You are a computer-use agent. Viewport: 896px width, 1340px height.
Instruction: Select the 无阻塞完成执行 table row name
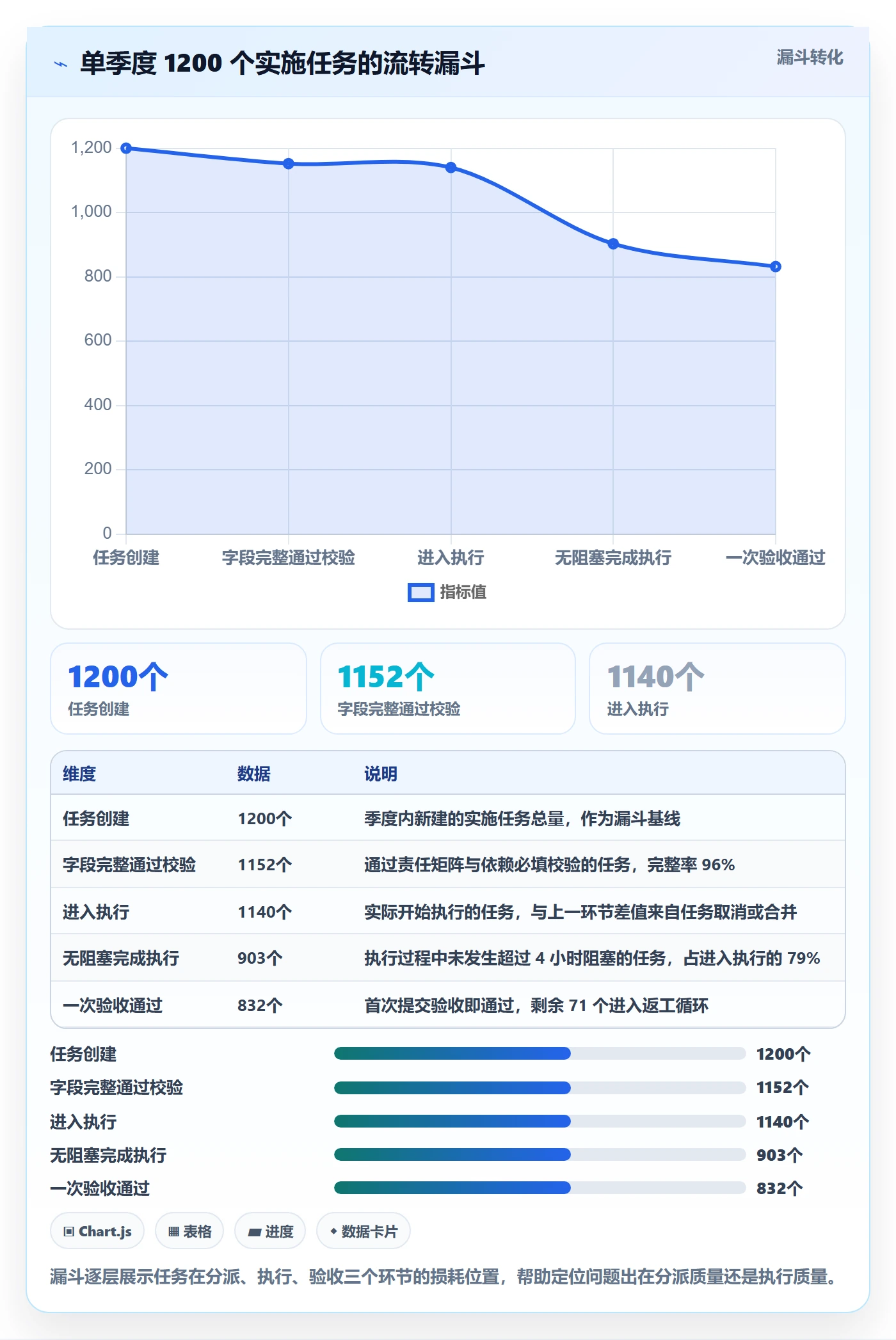tap(121, 958)
